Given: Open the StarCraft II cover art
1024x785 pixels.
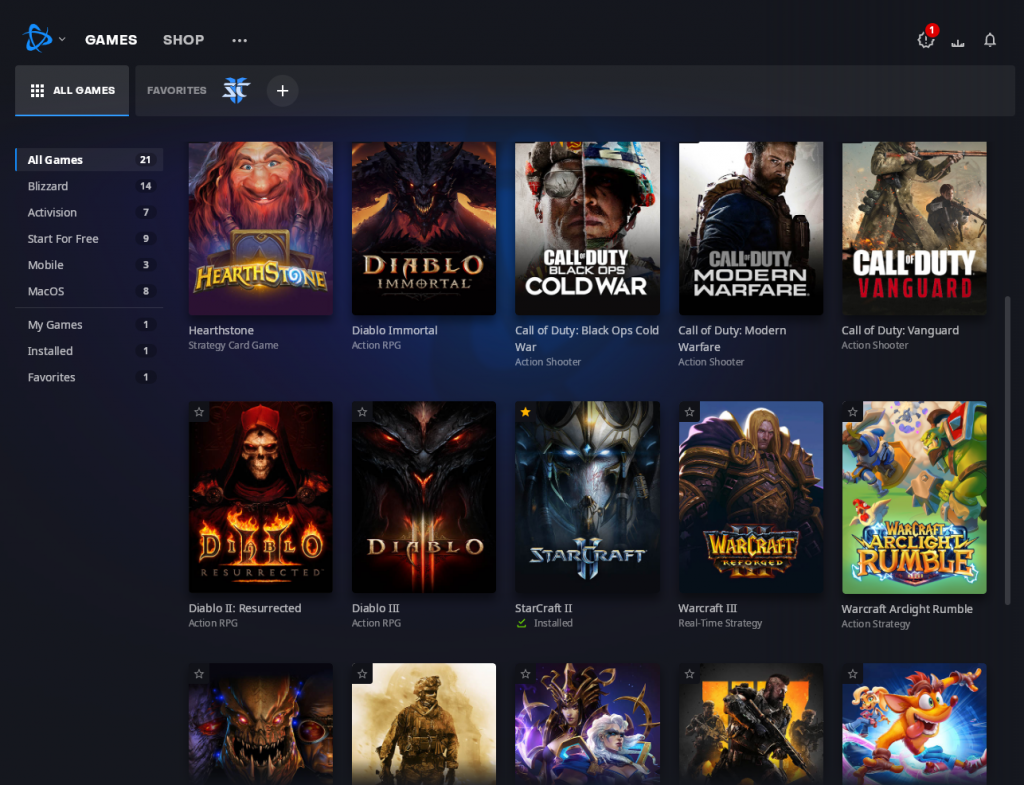Looking at the screenshot, I should click(x=587, y=497).
